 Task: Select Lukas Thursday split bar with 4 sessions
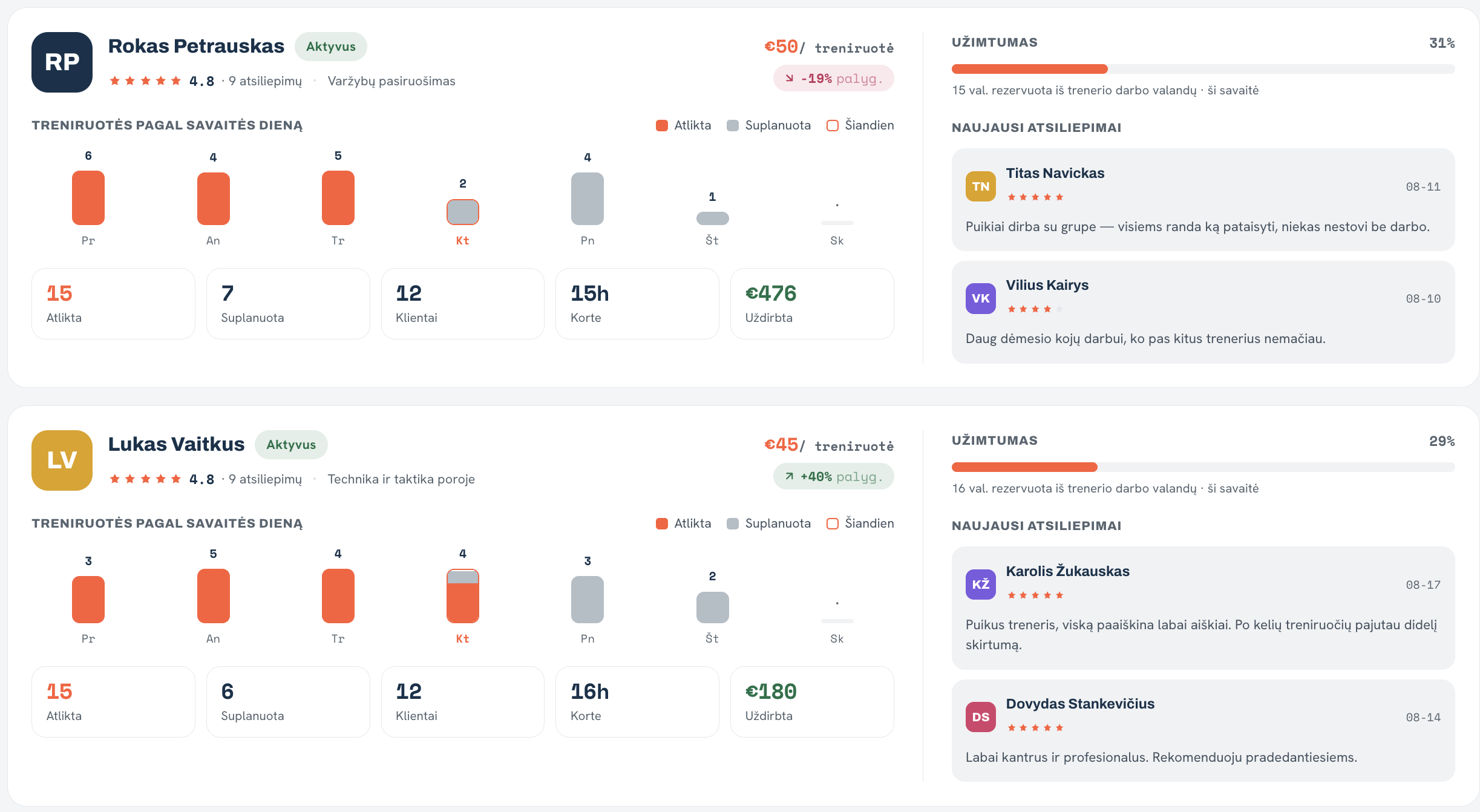click(x=463, y=596)
